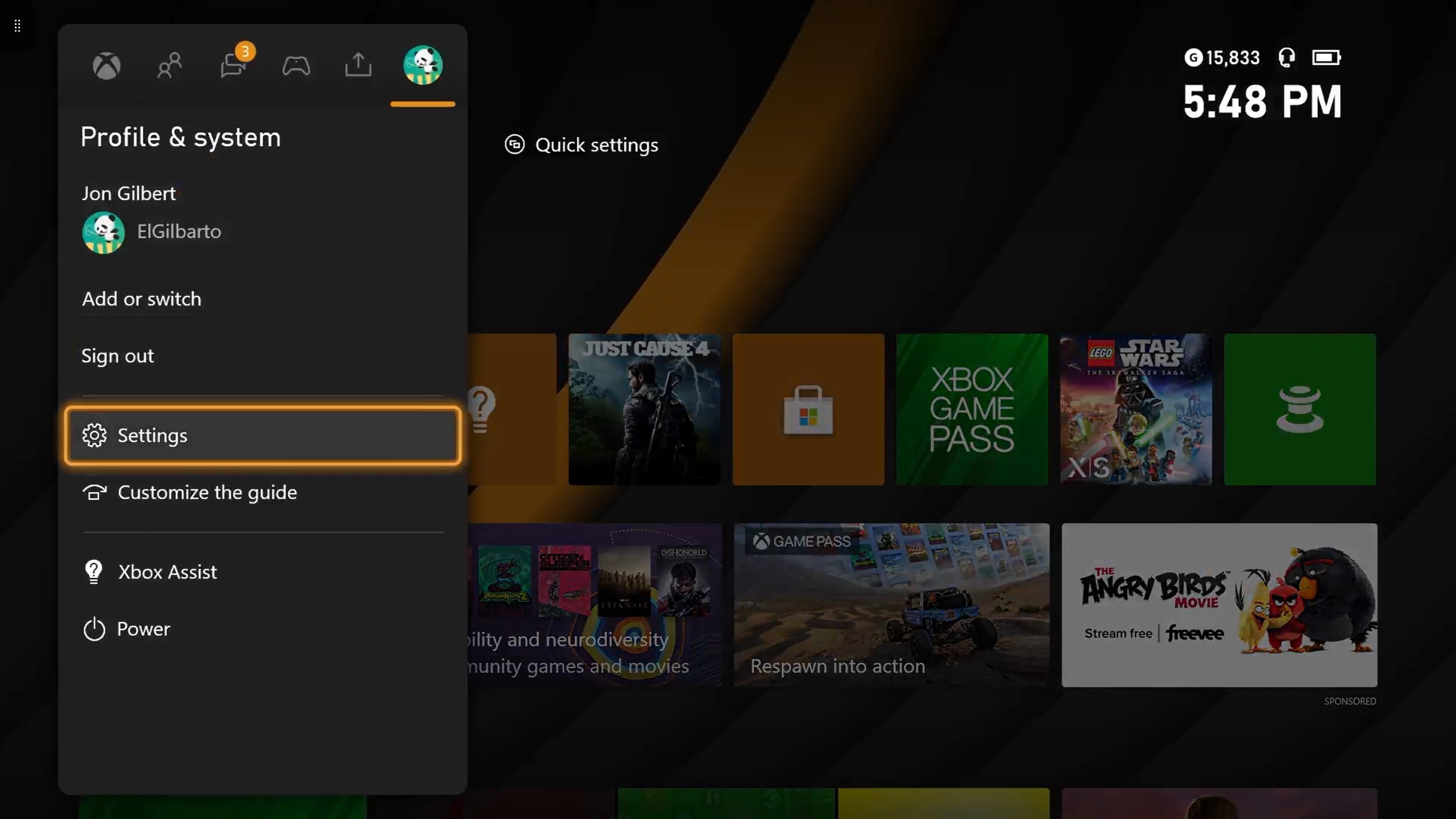Open the Controller settings icon
1456x819 pixels.
pos(296,65)
